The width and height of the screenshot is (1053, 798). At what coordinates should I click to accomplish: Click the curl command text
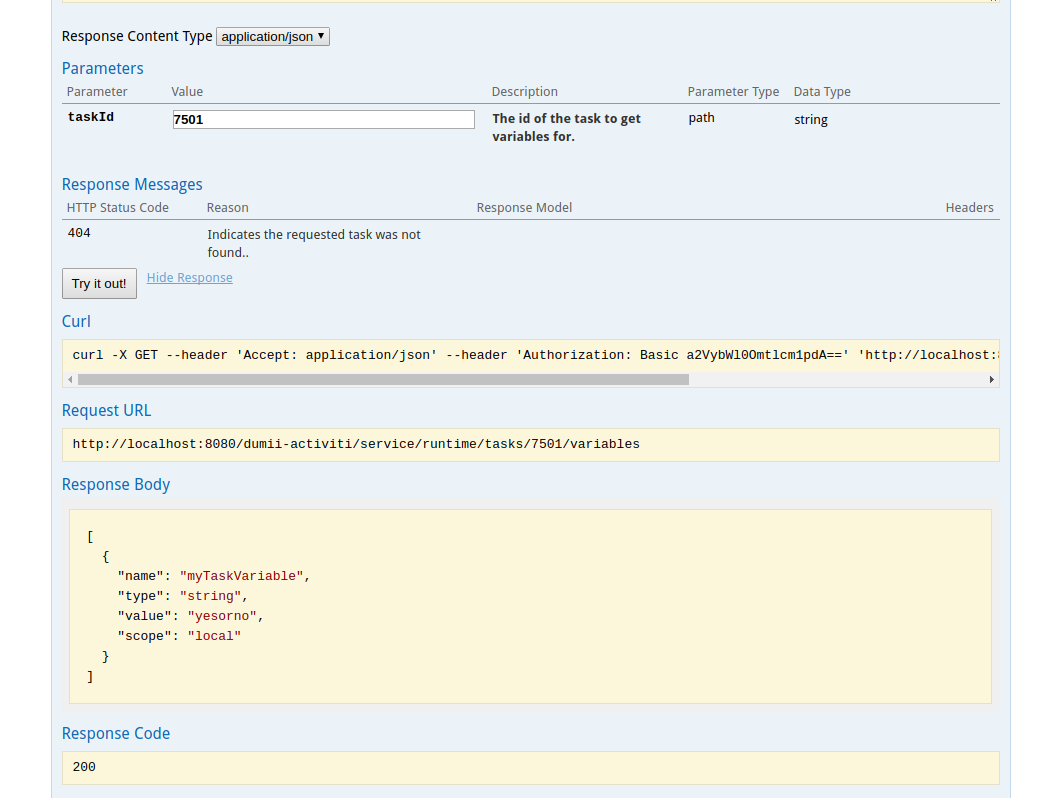(535, 355)
